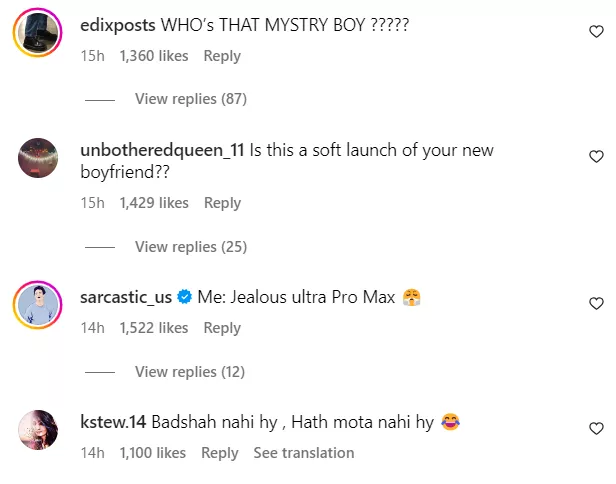Screen dimensions: 616x484
Task: Reply to the edixposts comment
Action: [222, 56]
